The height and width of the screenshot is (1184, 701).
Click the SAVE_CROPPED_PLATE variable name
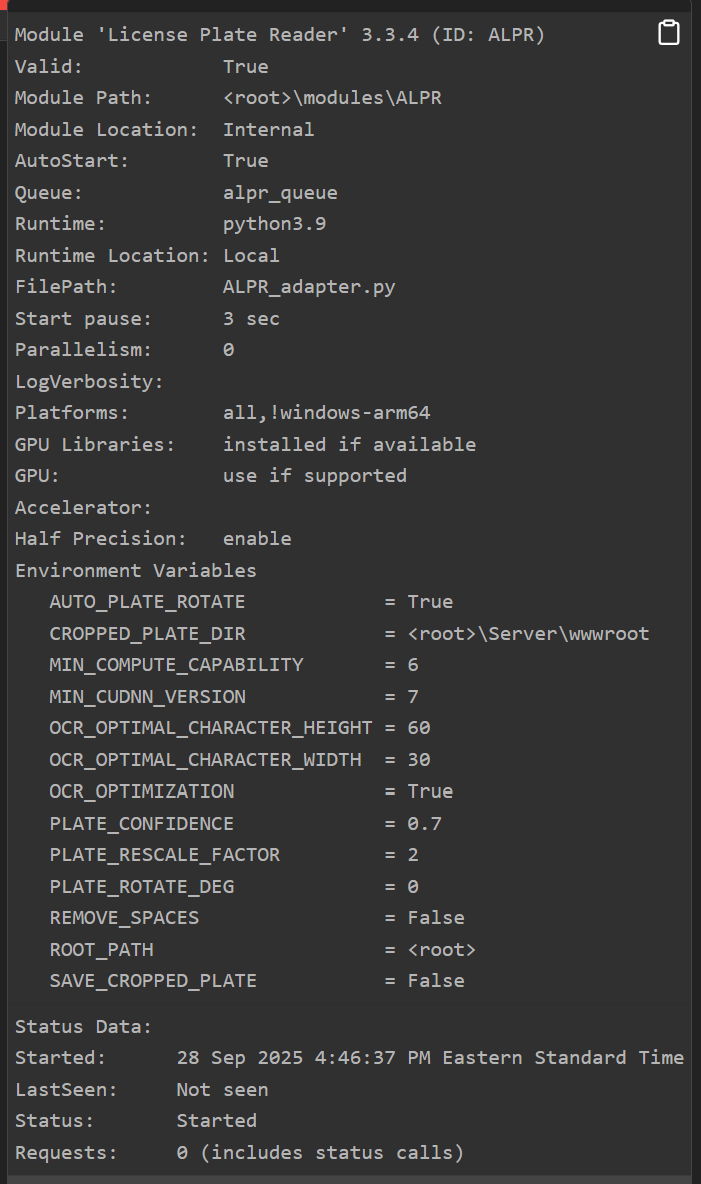point(153,981)
